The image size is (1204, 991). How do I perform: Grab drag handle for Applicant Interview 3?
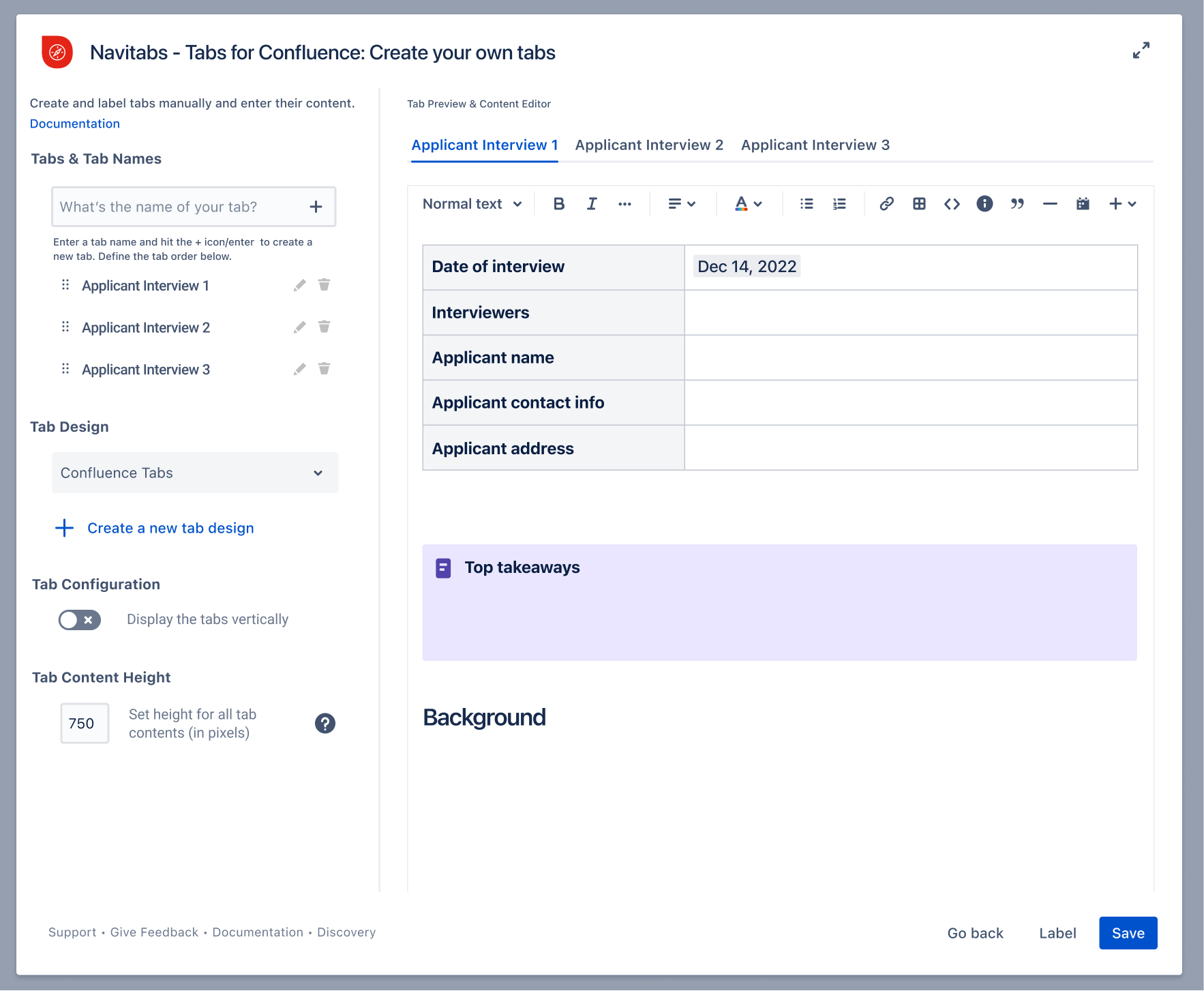[x=65, y=369]
